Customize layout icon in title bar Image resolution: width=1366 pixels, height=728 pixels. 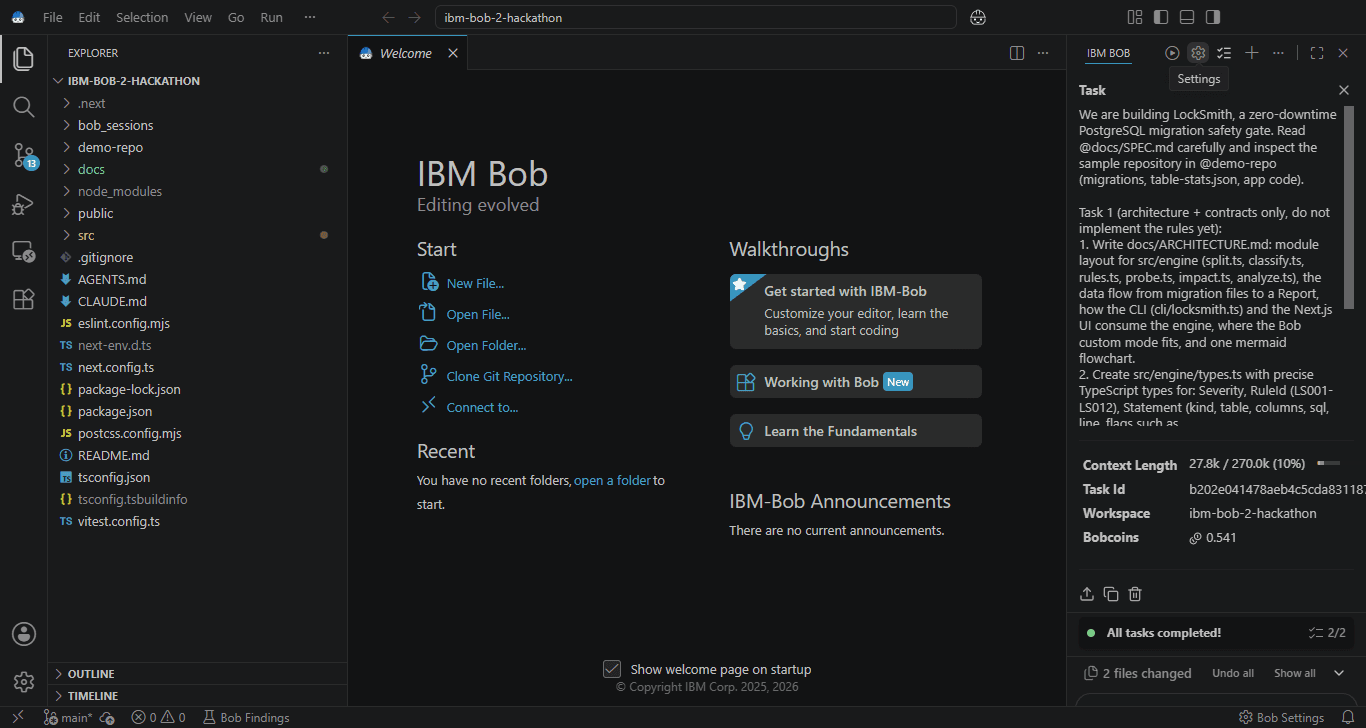[x=1134, y=17]
